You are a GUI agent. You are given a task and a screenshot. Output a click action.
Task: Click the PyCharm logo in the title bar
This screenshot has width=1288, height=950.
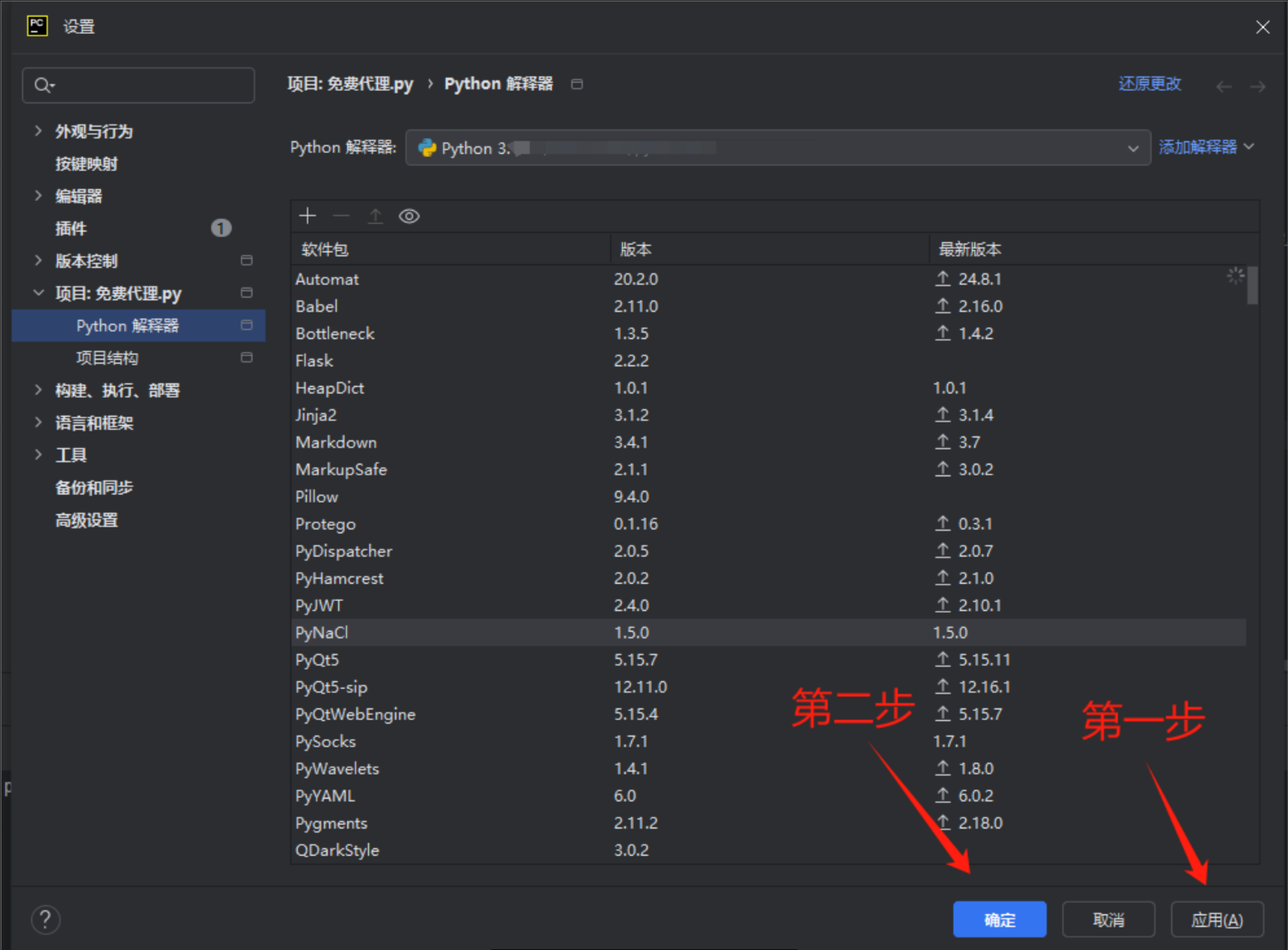click(x=37, y=26)
